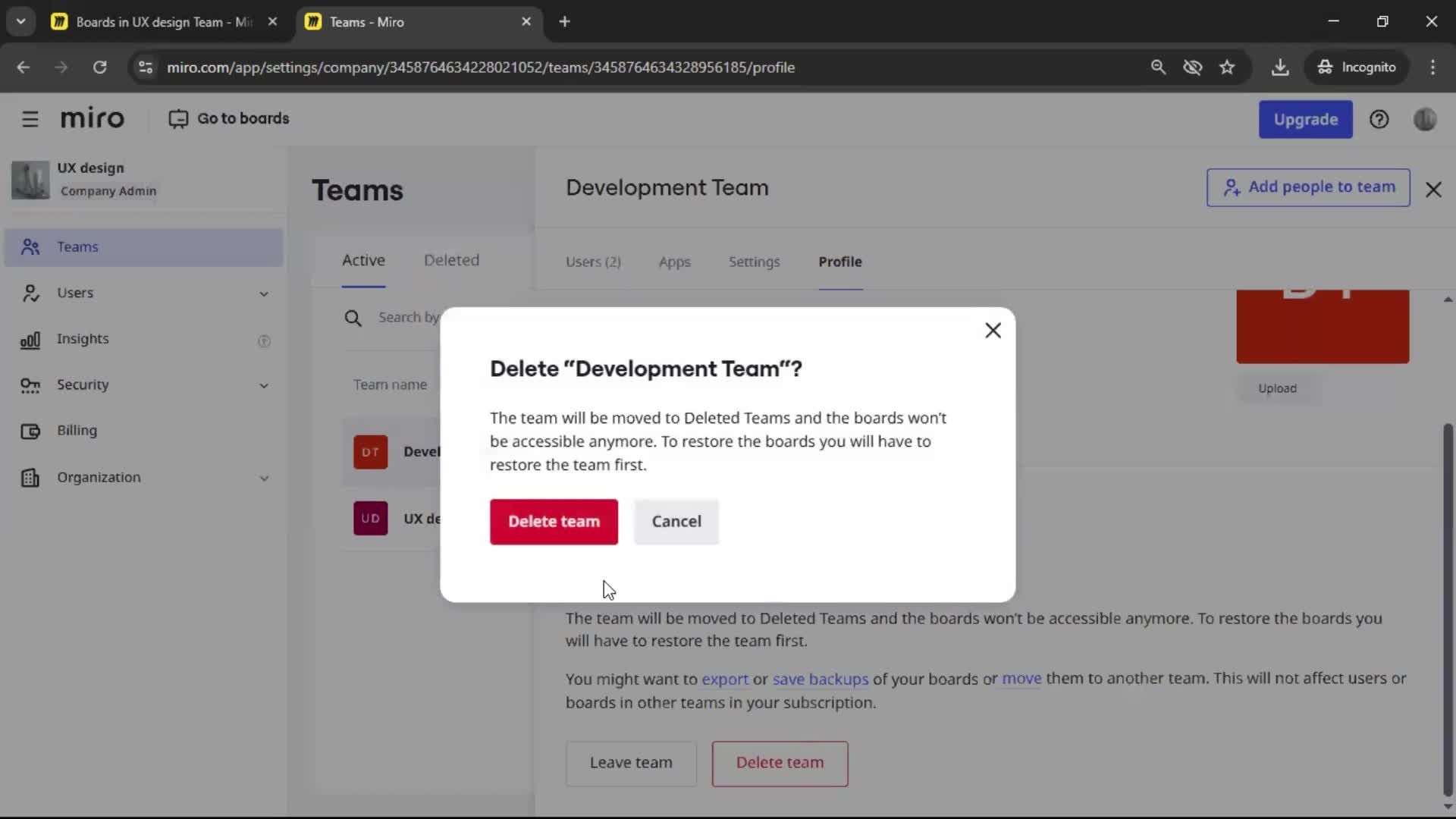Image resolution: width=1456 pixels, height=819 pixels.
Task: Click the outlined Delete team button in panel
Action: coord(780,763)
